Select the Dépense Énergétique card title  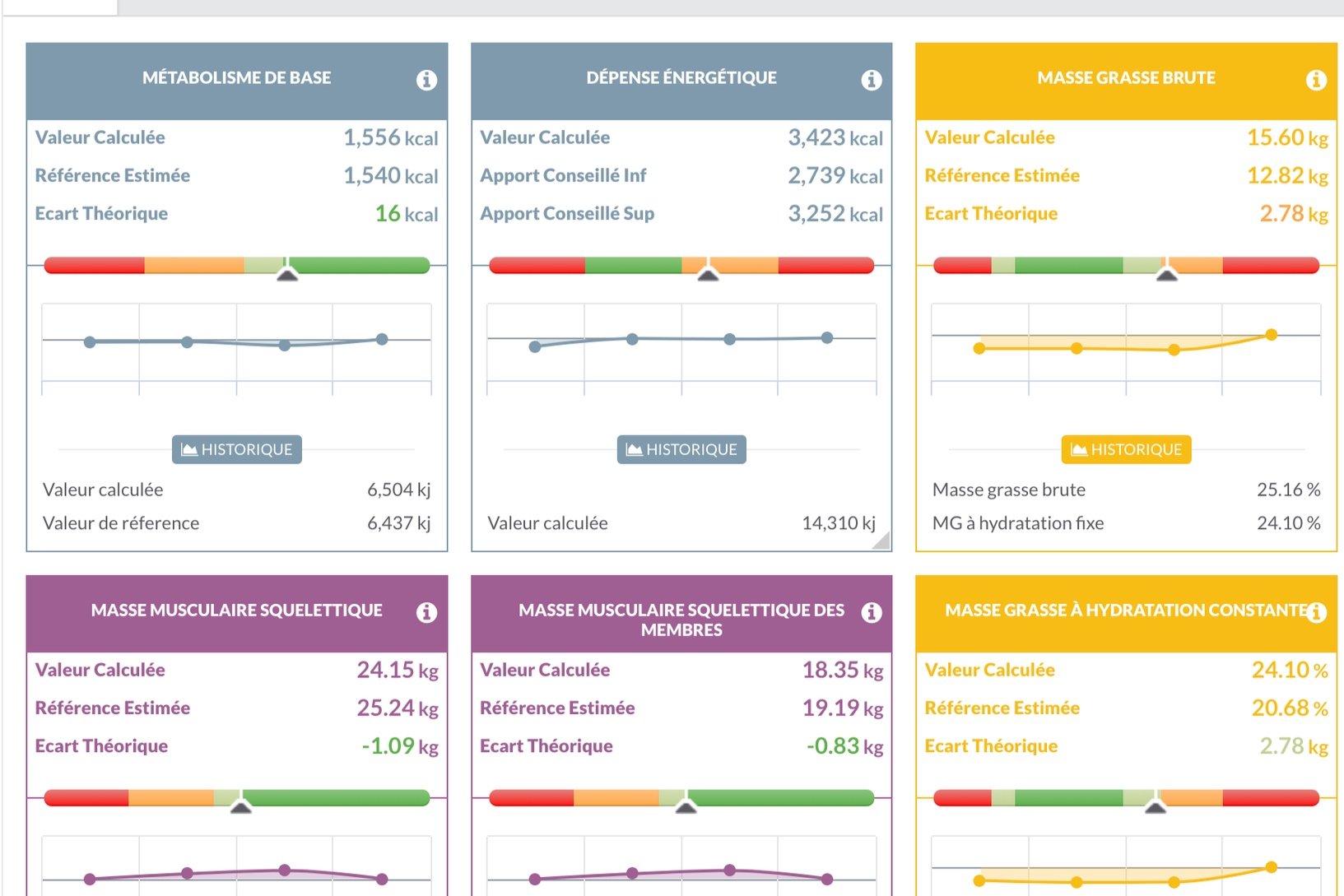[681, 77]
